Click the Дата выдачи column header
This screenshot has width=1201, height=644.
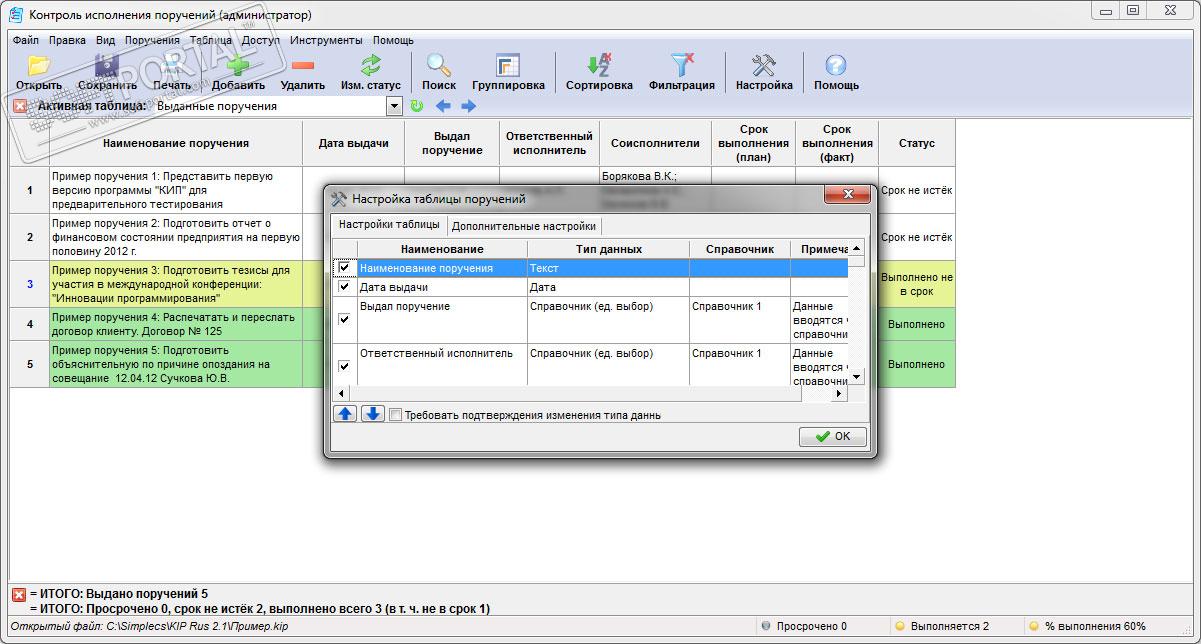pos(354,143)
